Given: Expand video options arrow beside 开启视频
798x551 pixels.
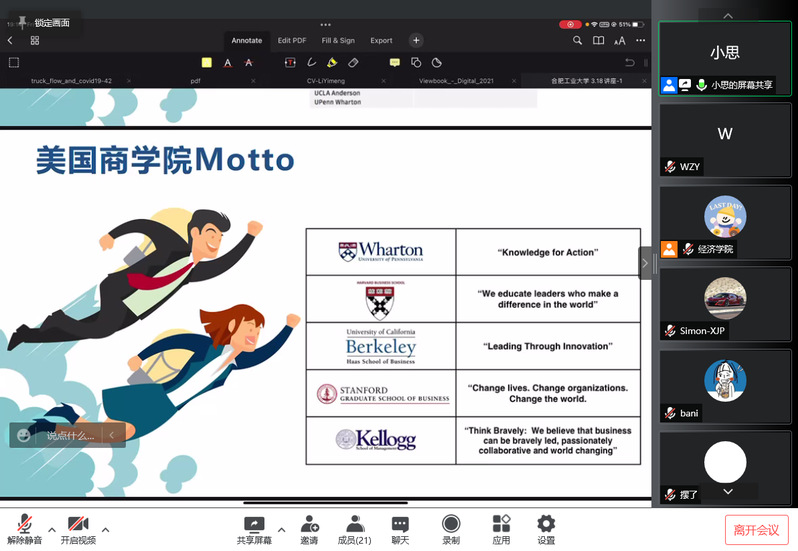Looking at the screenshot, I should [x=105, y=530].
